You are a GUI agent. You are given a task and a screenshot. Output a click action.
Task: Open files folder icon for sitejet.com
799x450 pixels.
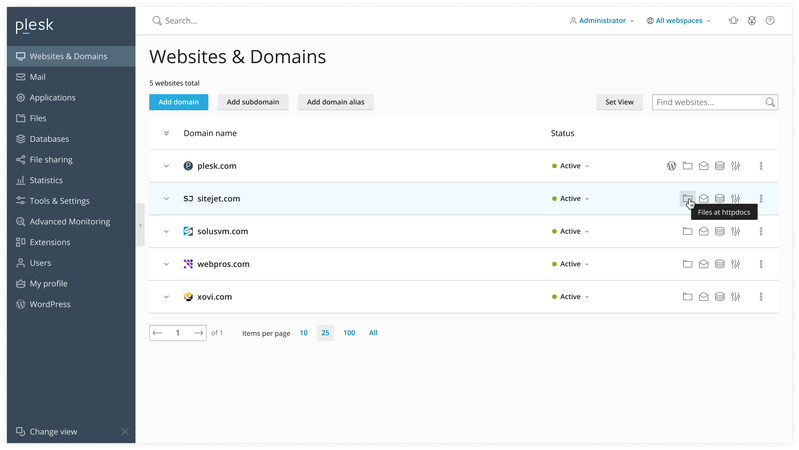click(687, 198)
